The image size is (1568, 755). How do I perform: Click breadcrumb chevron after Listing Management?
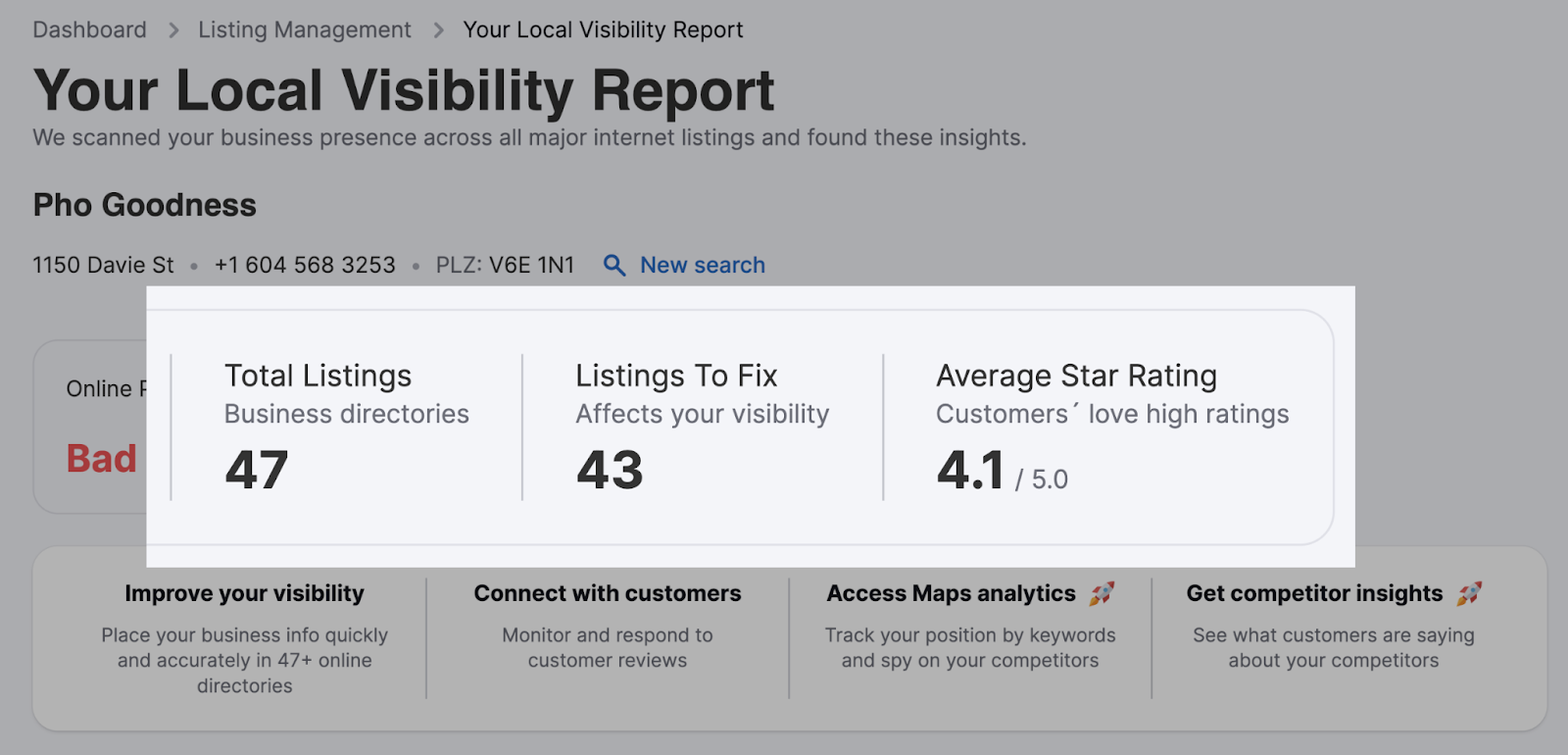[x=438, y=30]
